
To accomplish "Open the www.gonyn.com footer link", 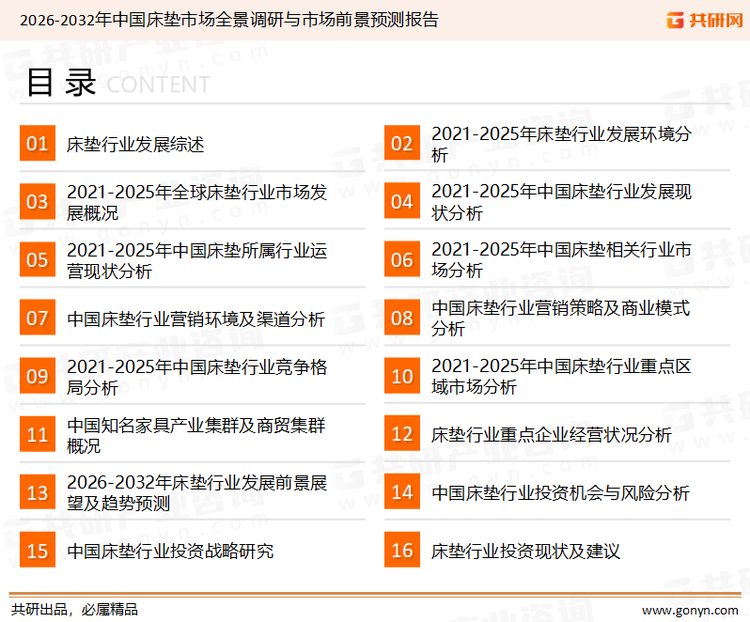I will (690, 611).
